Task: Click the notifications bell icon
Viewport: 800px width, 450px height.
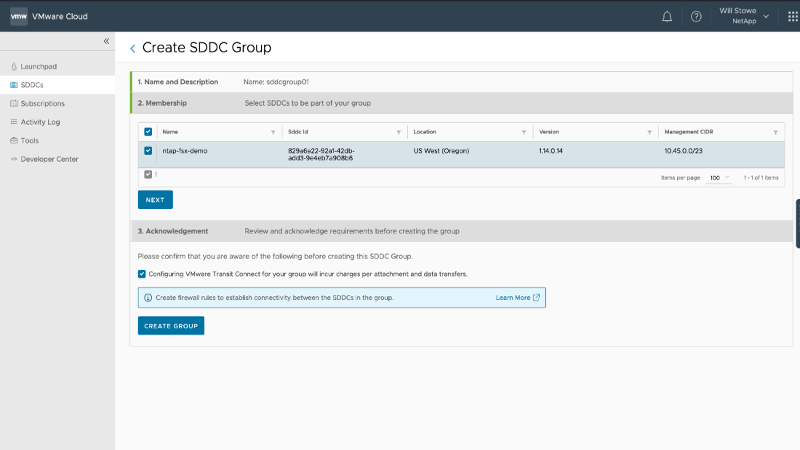Action: (x=667, y=16)
